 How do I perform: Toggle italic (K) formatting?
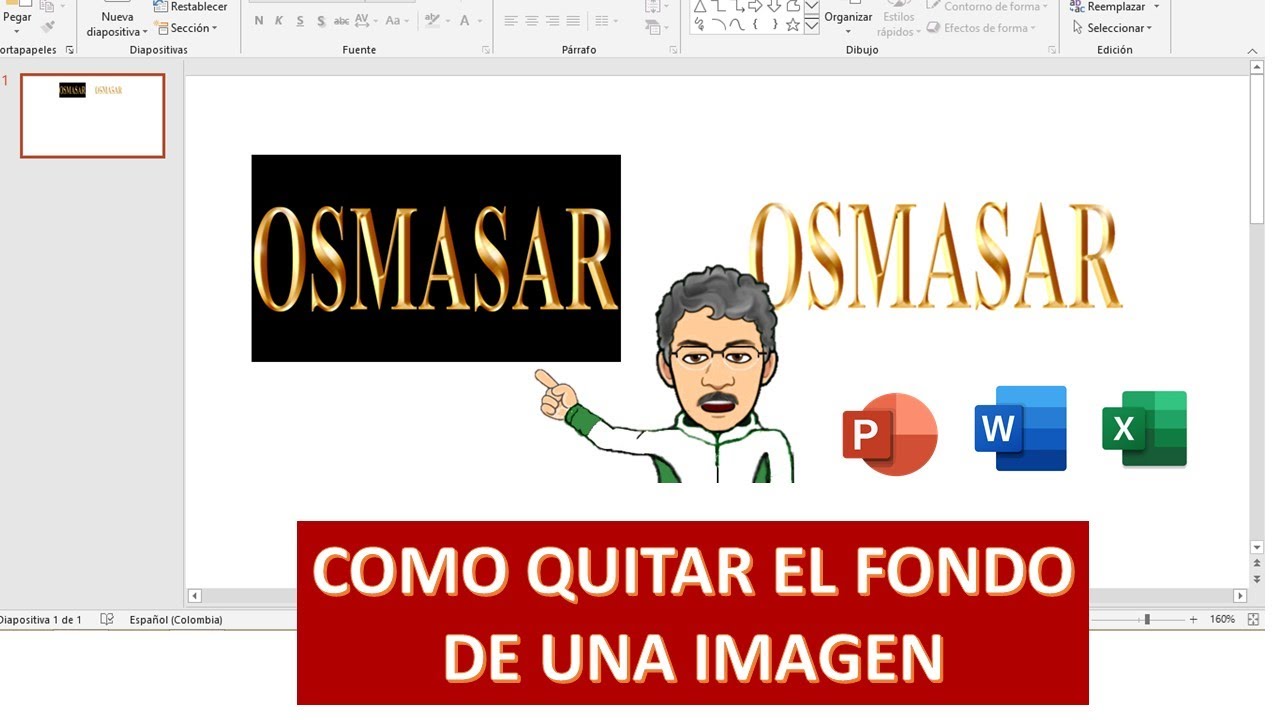pos(279,21)
